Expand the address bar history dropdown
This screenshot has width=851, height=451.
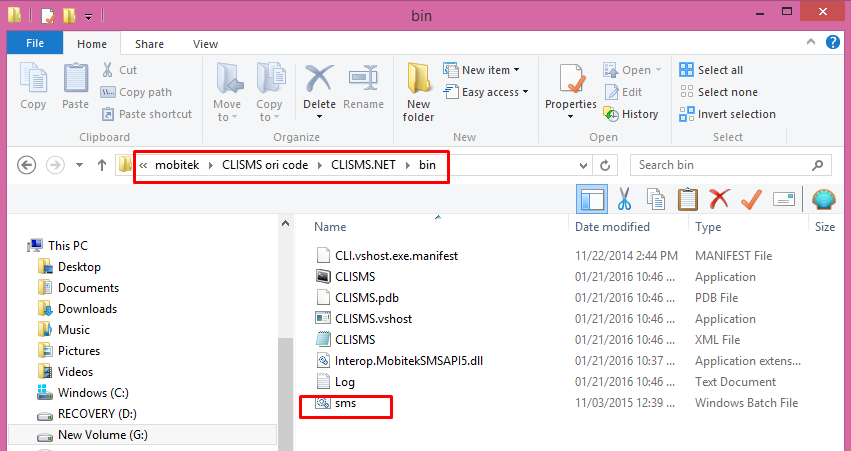click(583, 165)
